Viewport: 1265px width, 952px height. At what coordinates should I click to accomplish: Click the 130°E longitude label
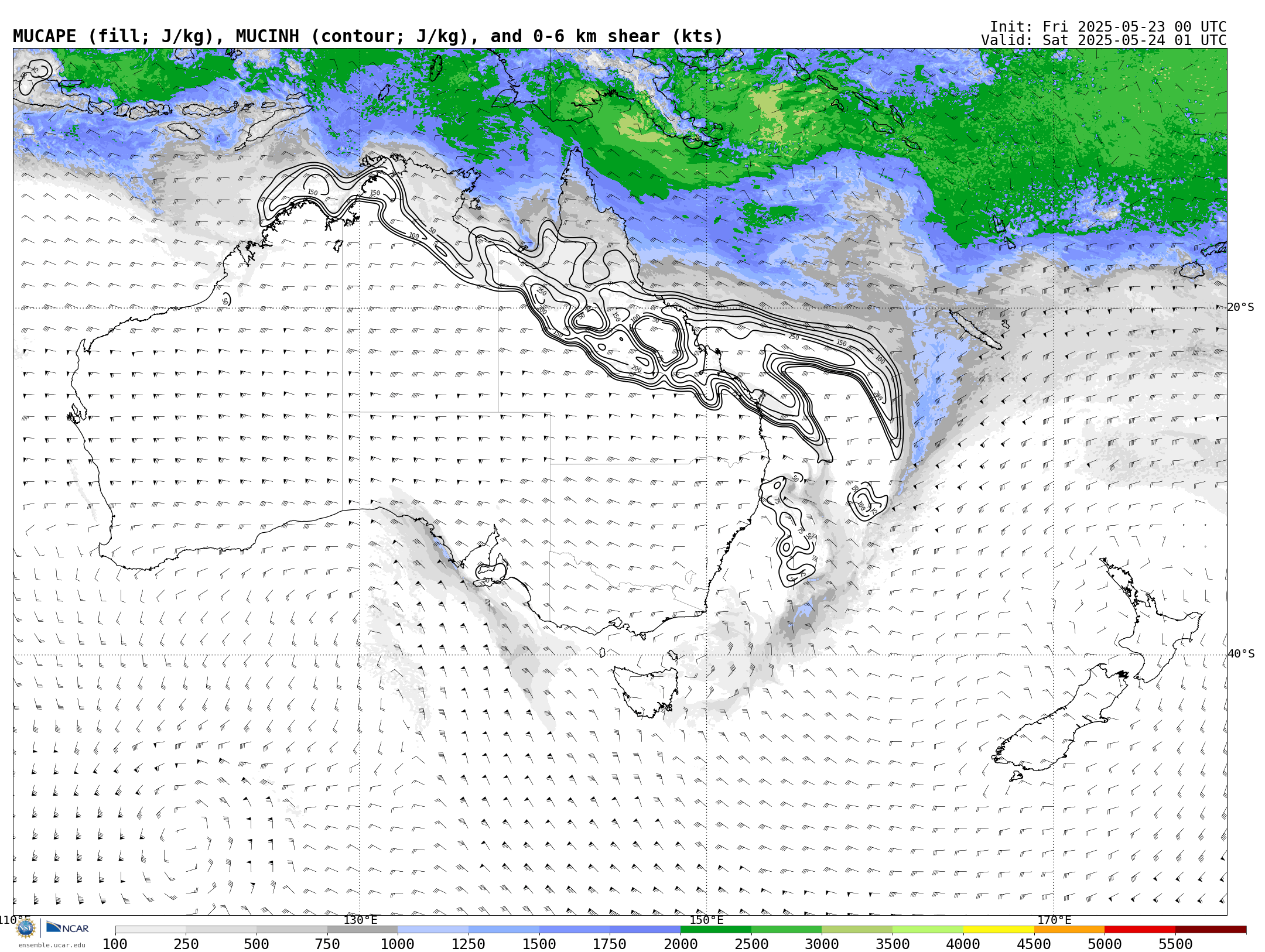click(x=360, y=920)
